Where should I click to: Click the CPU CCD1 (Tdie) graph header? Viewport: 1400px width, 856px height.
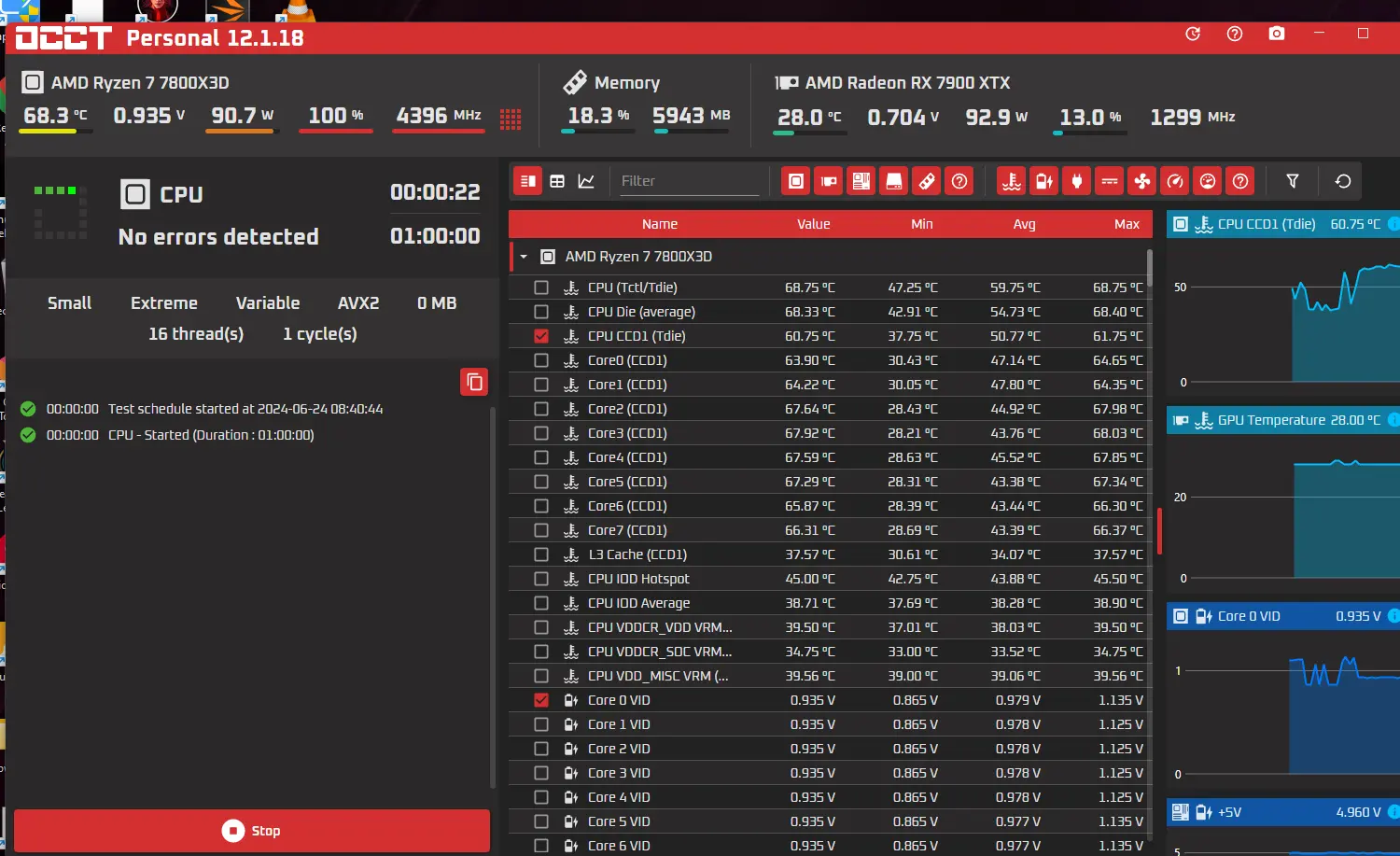tap(1283, 224)
